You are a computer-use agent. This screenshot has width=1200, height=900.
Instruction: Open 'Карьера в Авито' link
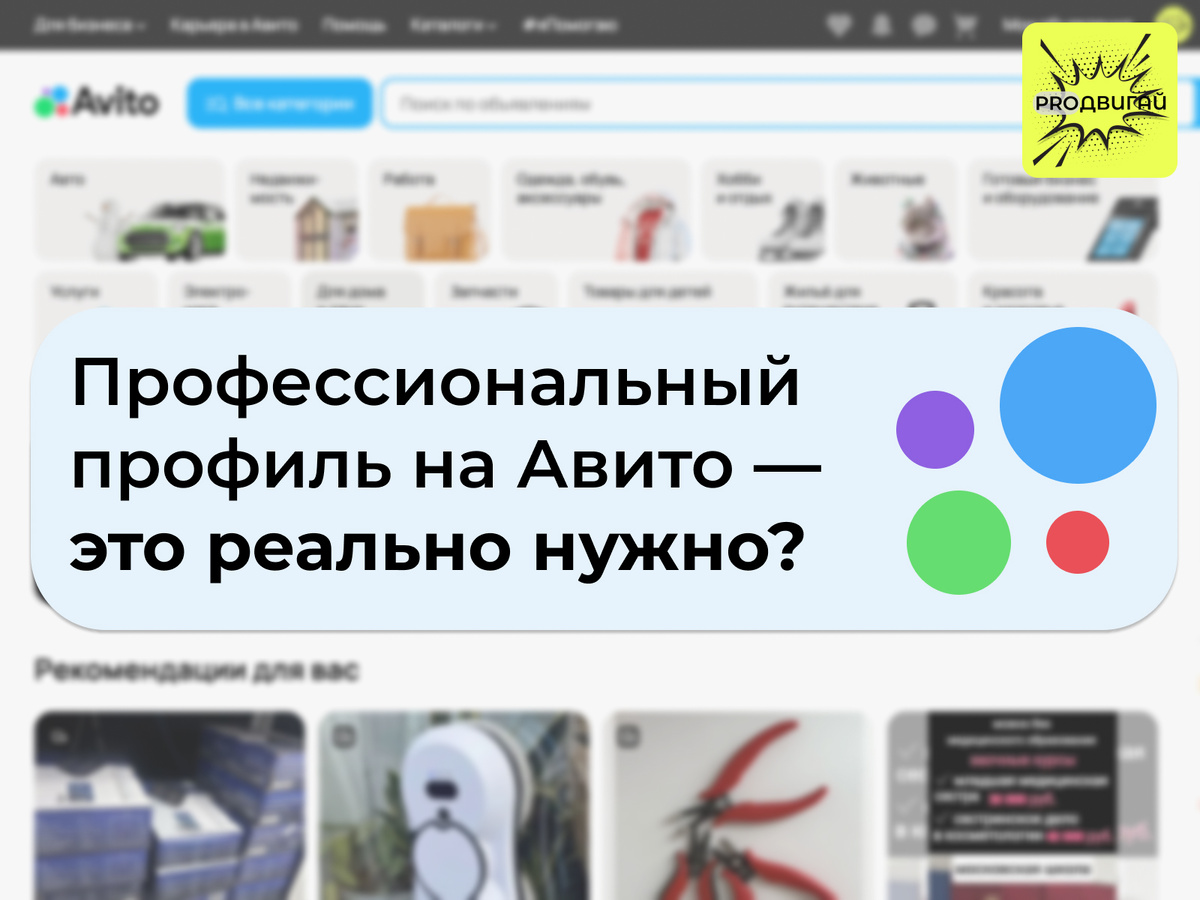click(x=233, y=25)
